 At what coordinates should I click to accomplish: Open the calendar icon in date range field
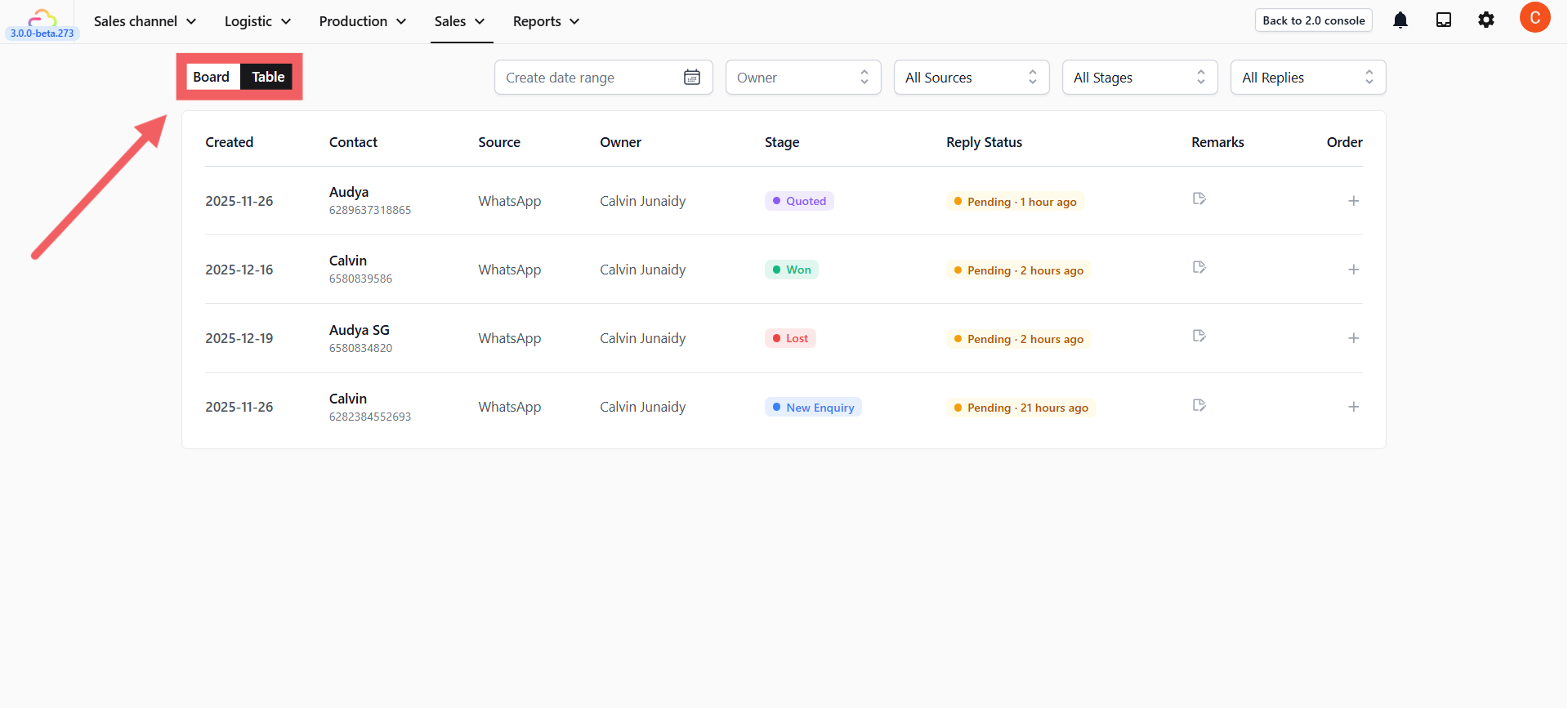click(692, 78)
